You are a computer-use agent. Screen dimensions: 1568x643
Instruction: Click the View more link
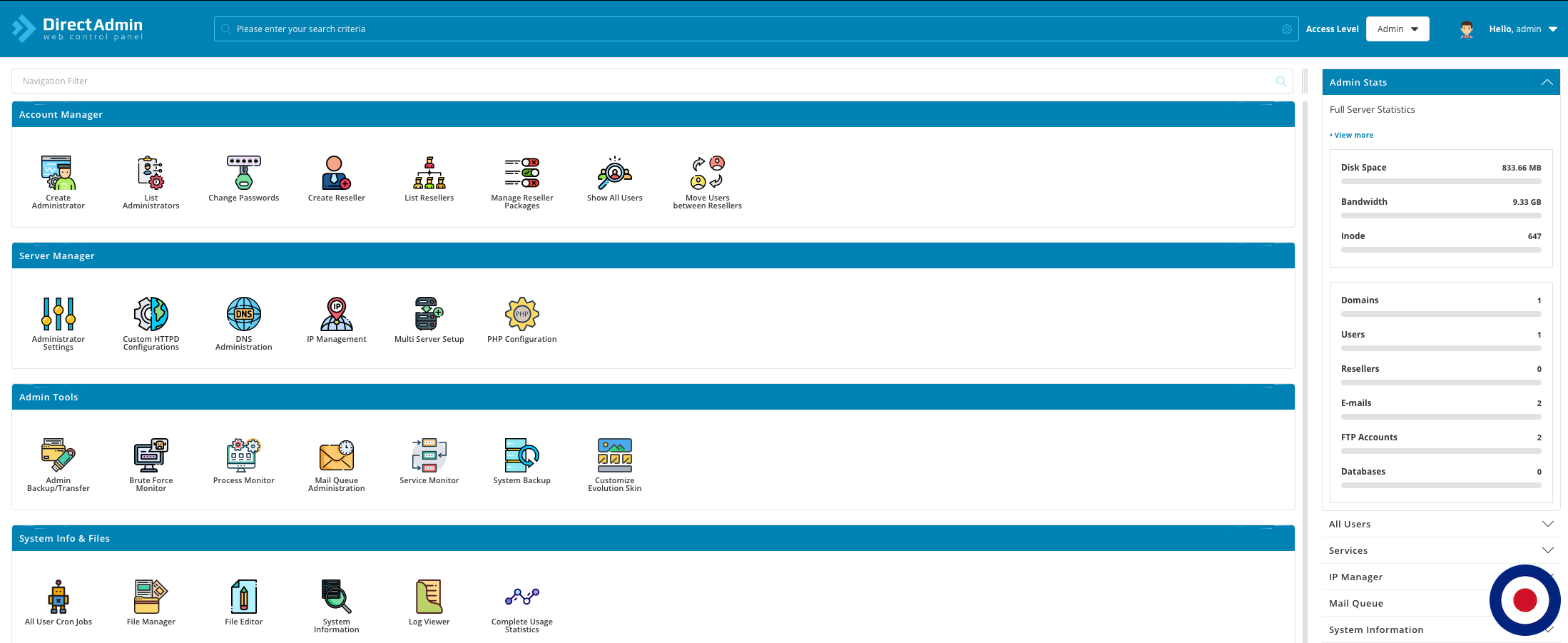coord(1353,135)
